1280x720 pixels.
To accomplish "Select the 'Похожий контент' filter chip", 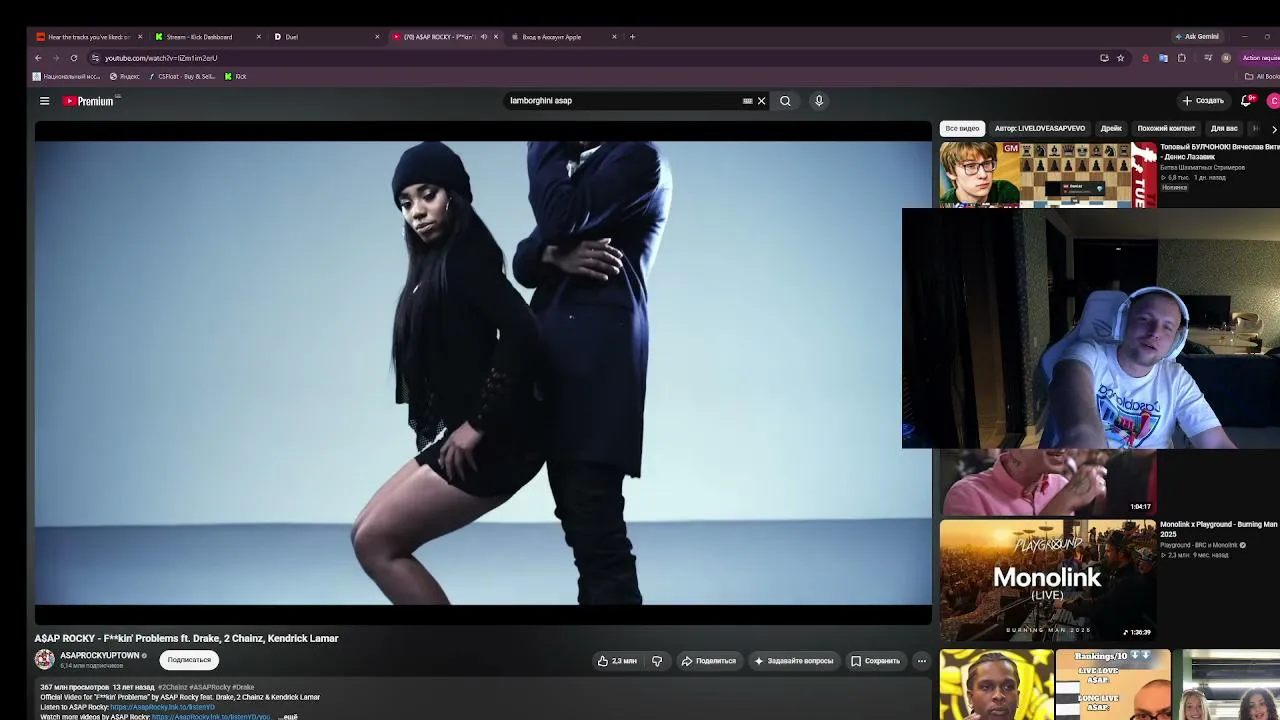I will click(x=1166, y=128).
